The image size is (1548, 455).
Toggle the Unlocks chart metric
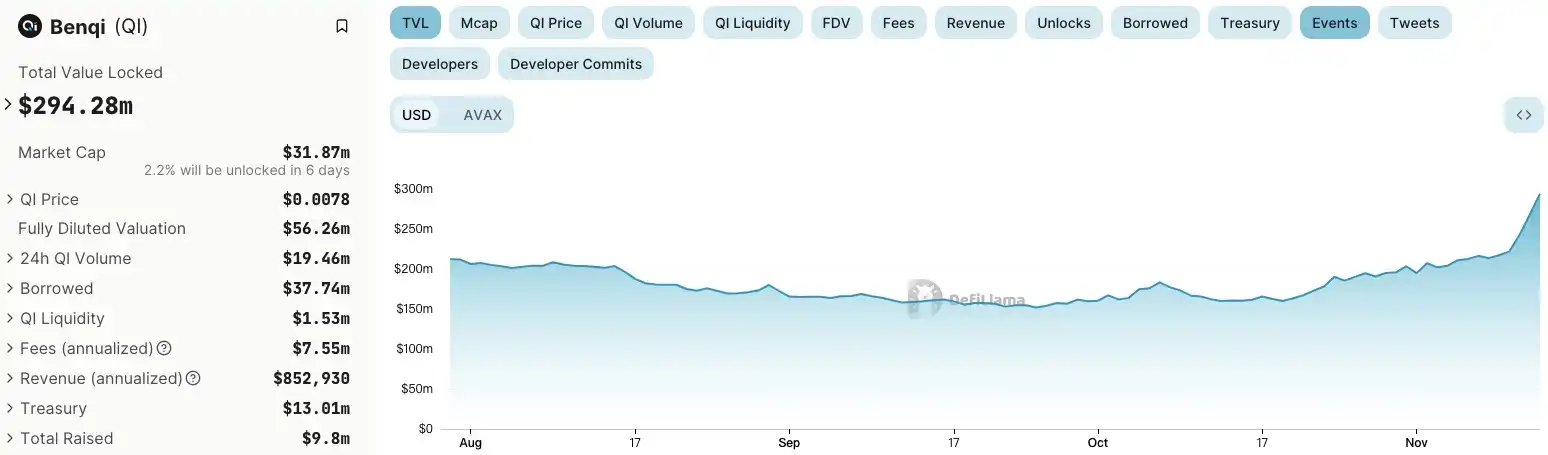[1063, 23]
